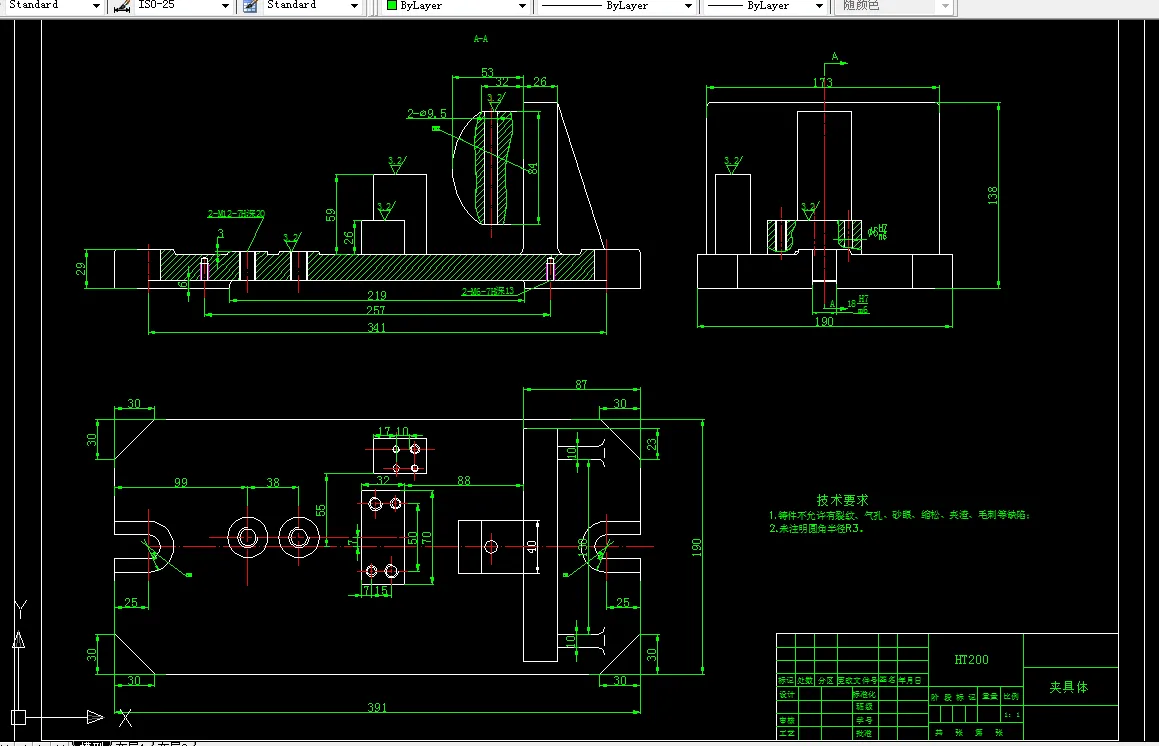Viewport: 1159px width, 746px height.
Task: Select the 219 dimension text
Action: click(x=377, y=295)
